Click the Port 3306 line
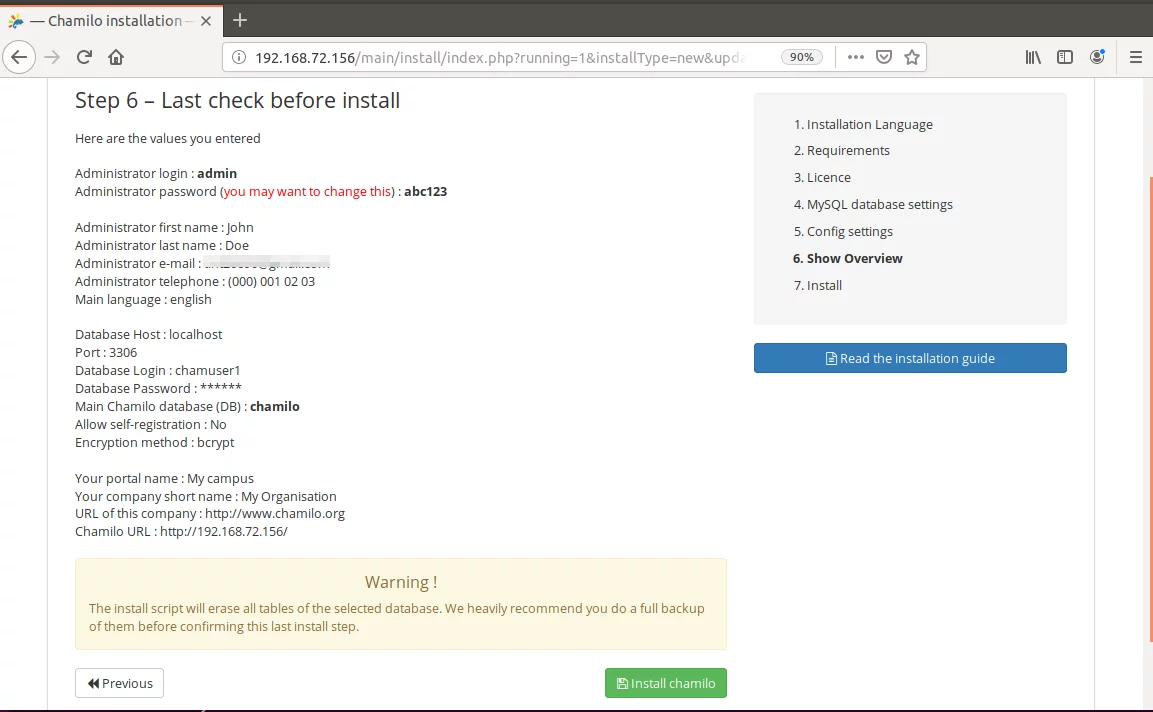 point(106,352)
